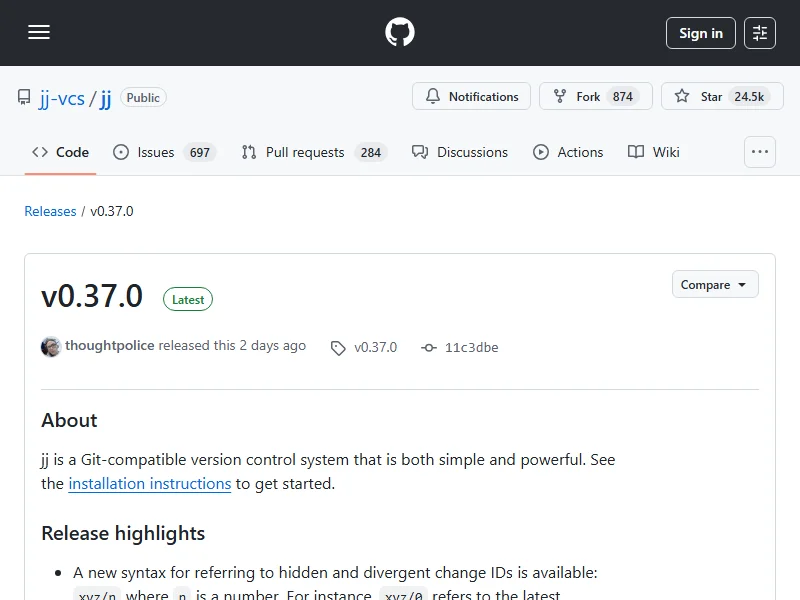Switch to the Issues tab
The height and width of the screenshot is (600, 800).
(156, 153)
